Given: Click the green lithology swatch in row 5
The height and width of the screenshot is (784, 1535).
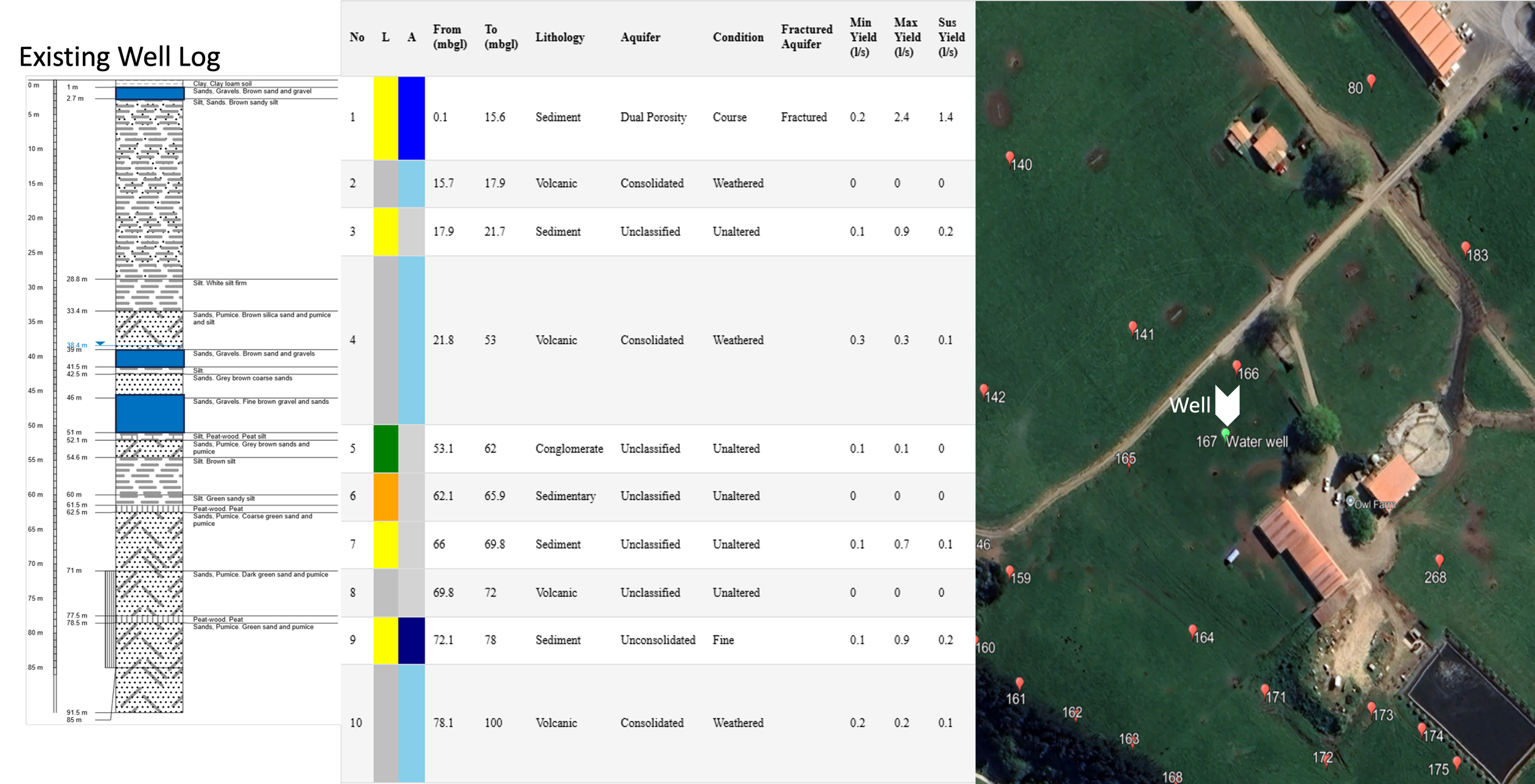Looking at the screenshot, I should 386,449.
